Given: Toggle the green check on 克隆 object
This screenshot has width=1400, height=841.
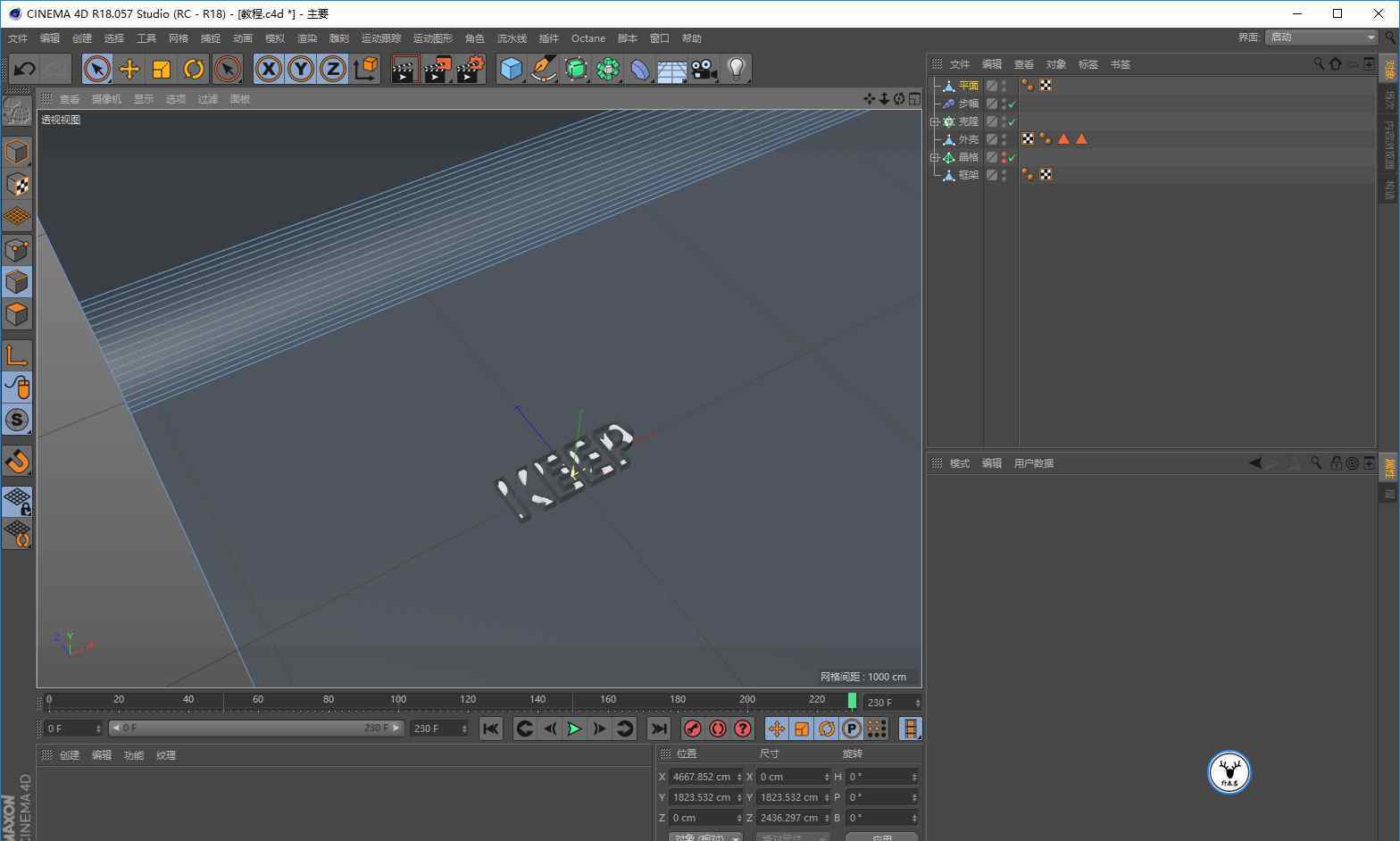Looking at the screenshot, I should [1012, 121].
